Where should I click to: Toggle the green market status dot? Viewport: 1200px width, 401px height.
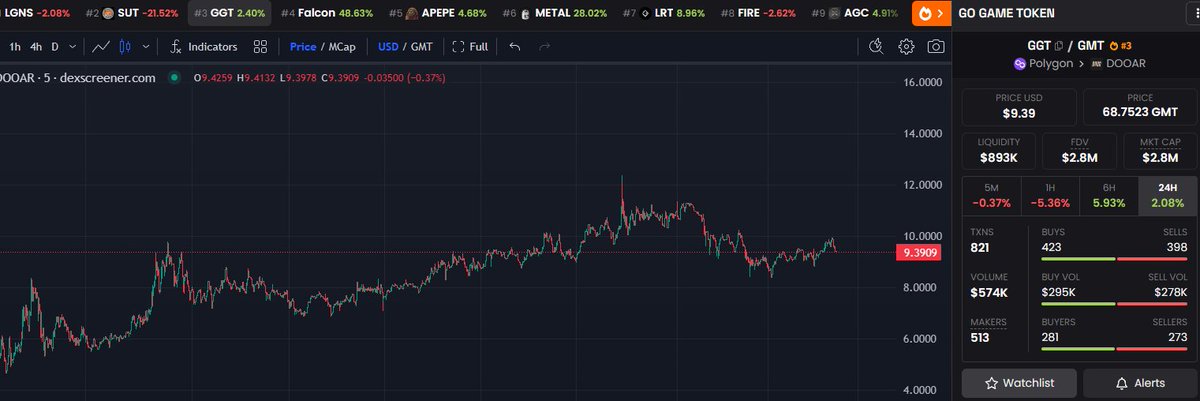(x=175, y=77)
